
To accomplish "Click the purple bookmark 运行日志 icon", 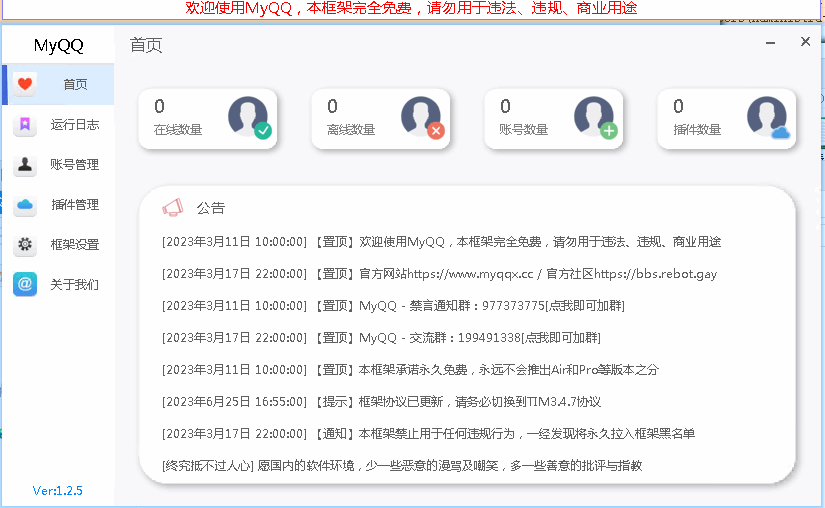I will (25, 125).
